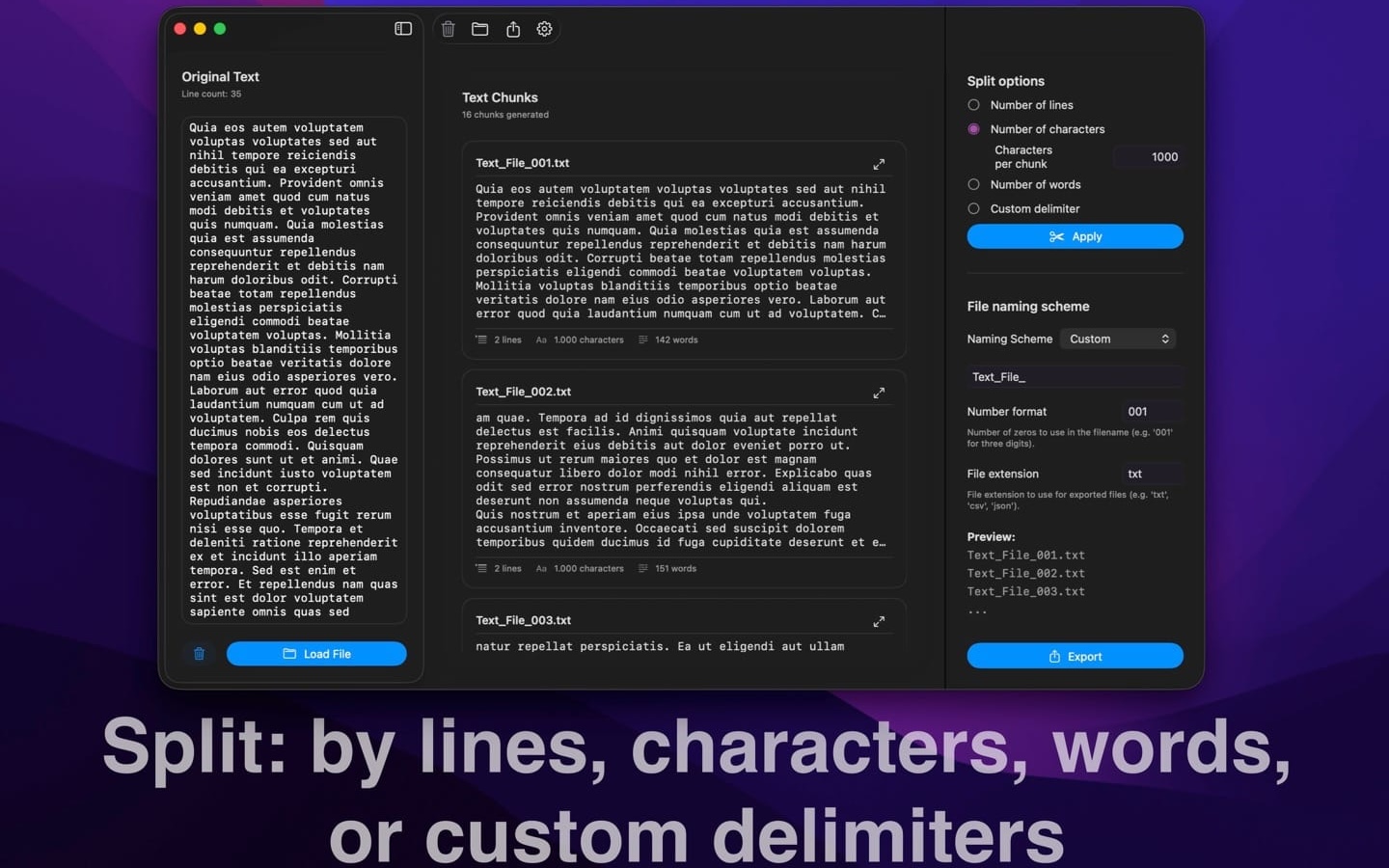Image resolution: width=1389 pixels, height=868 pixels.
Task: Open folder icon in top toolbar
Action: pos(480,29)
